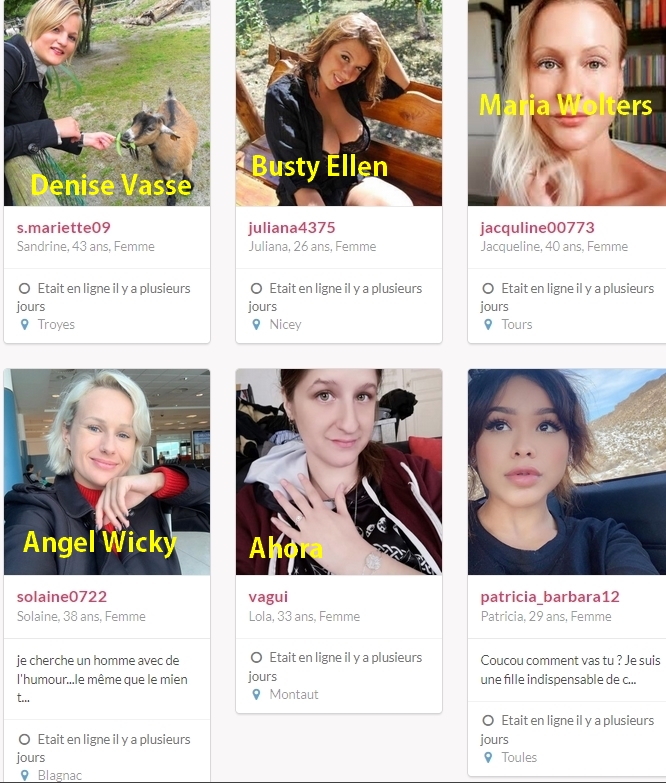Open the vagui profile link

coord(268,597)
